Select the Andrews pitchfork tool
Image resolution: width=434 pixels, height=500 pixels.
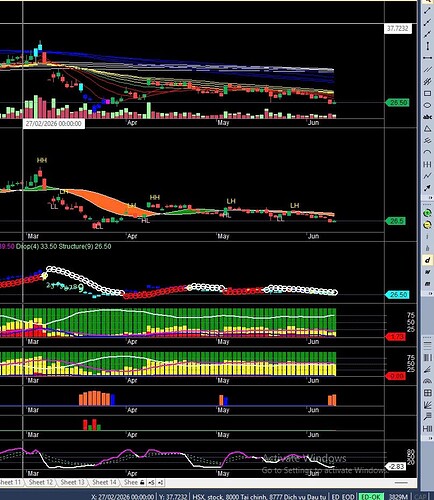coord(427,141)
